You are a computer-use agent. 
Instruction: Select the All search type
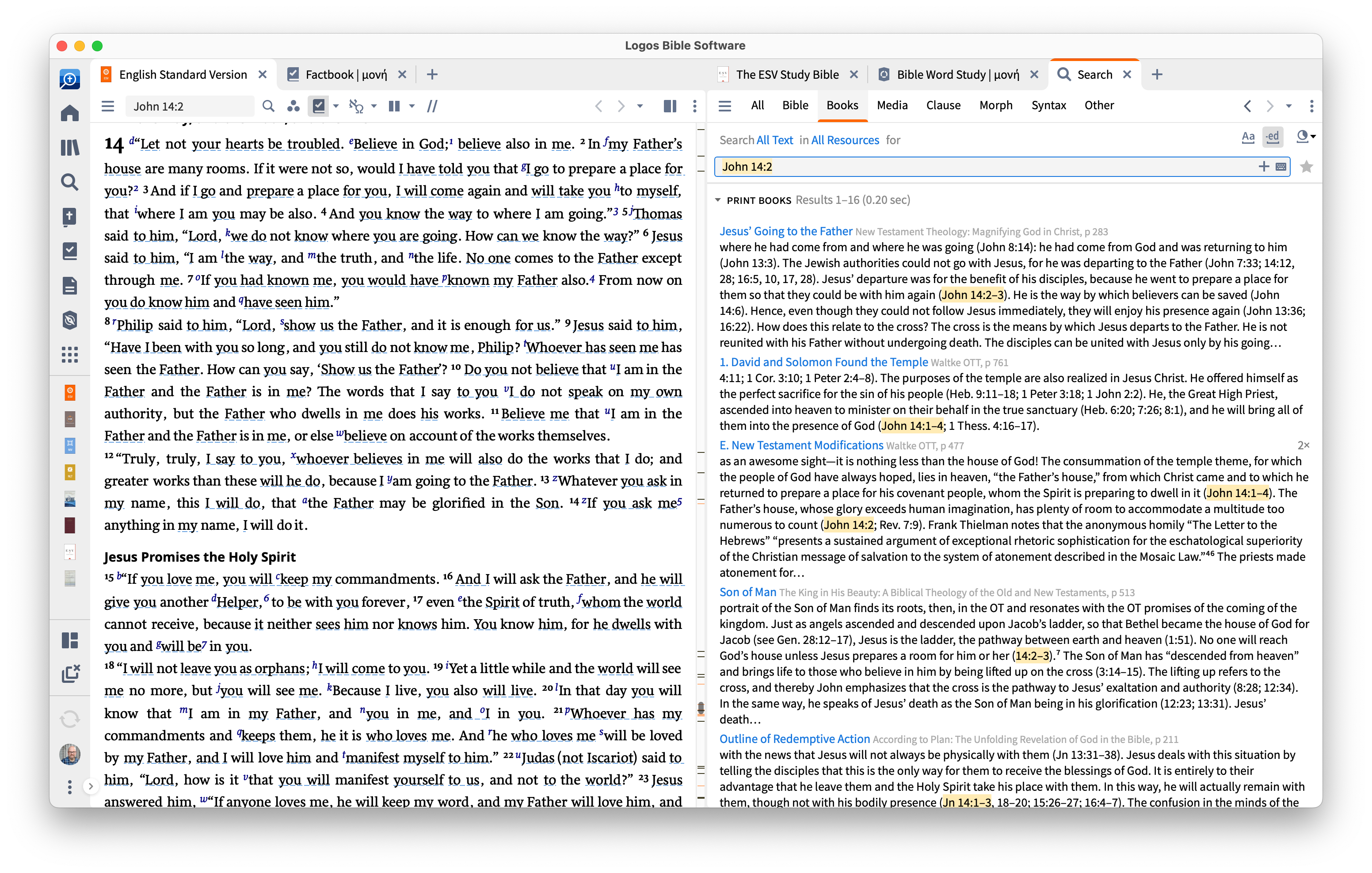click(757, 106)
